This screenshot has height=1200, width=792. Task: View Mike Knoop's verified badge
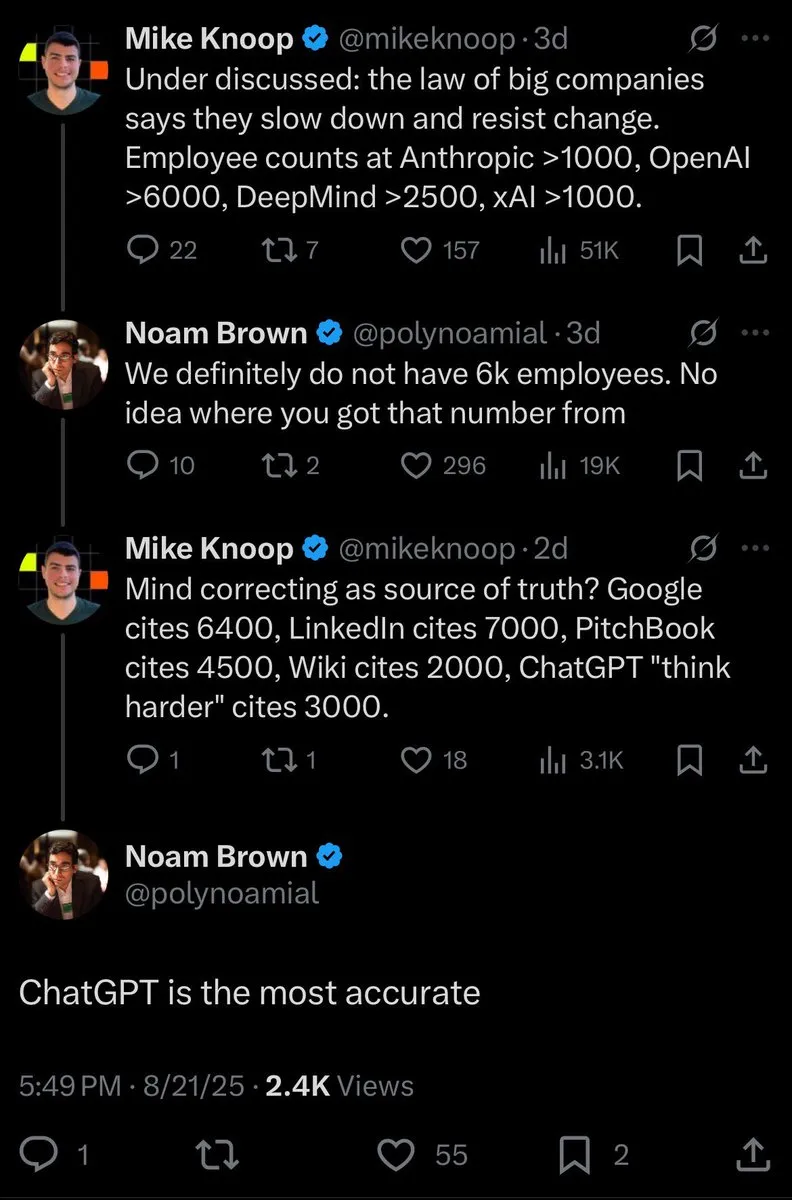click(x=316, y=38)
